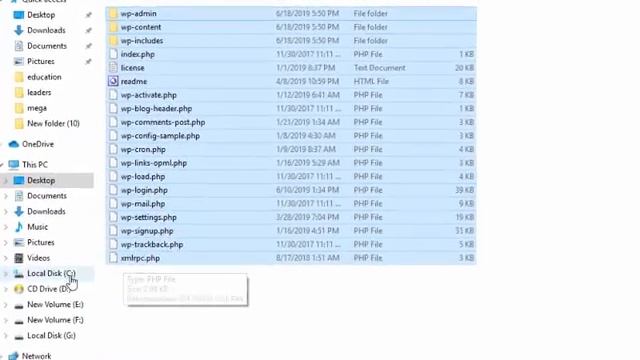
Task: Click the wp-comments-post.php file icon
Action: pos(113,122)
